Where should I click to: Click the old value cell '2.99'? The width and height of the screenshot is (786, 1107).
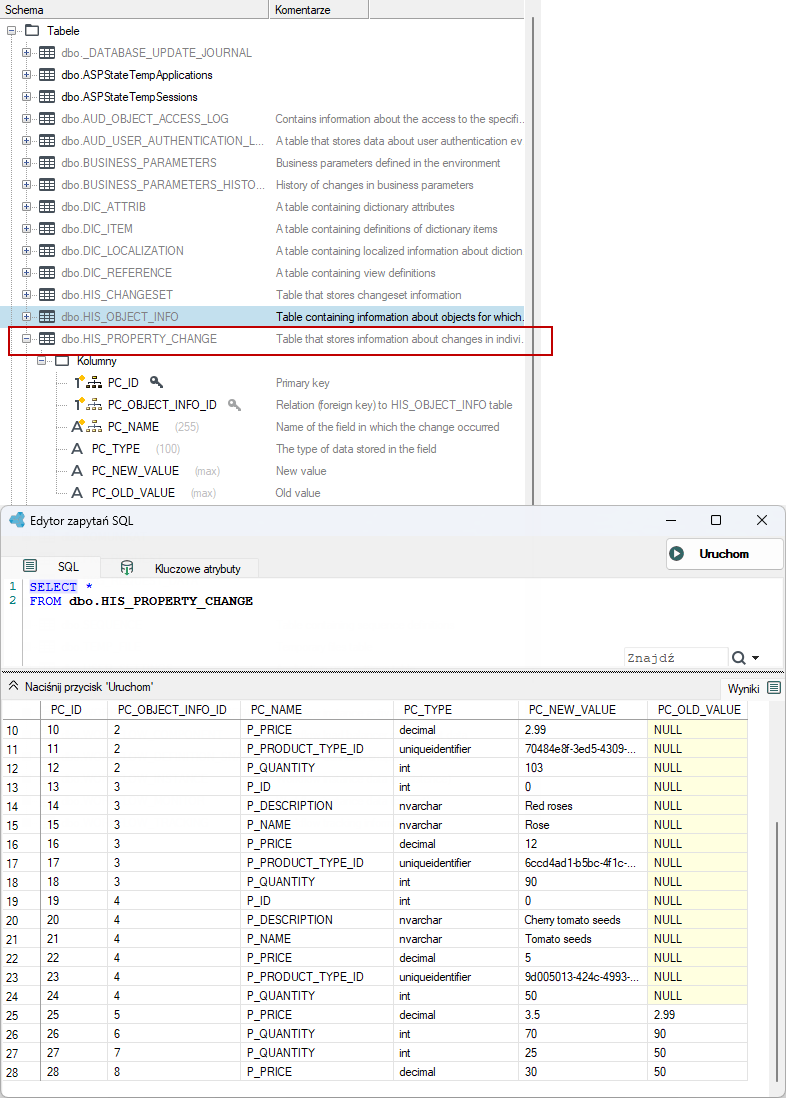pyautogui.click(x=698, y=1015)
